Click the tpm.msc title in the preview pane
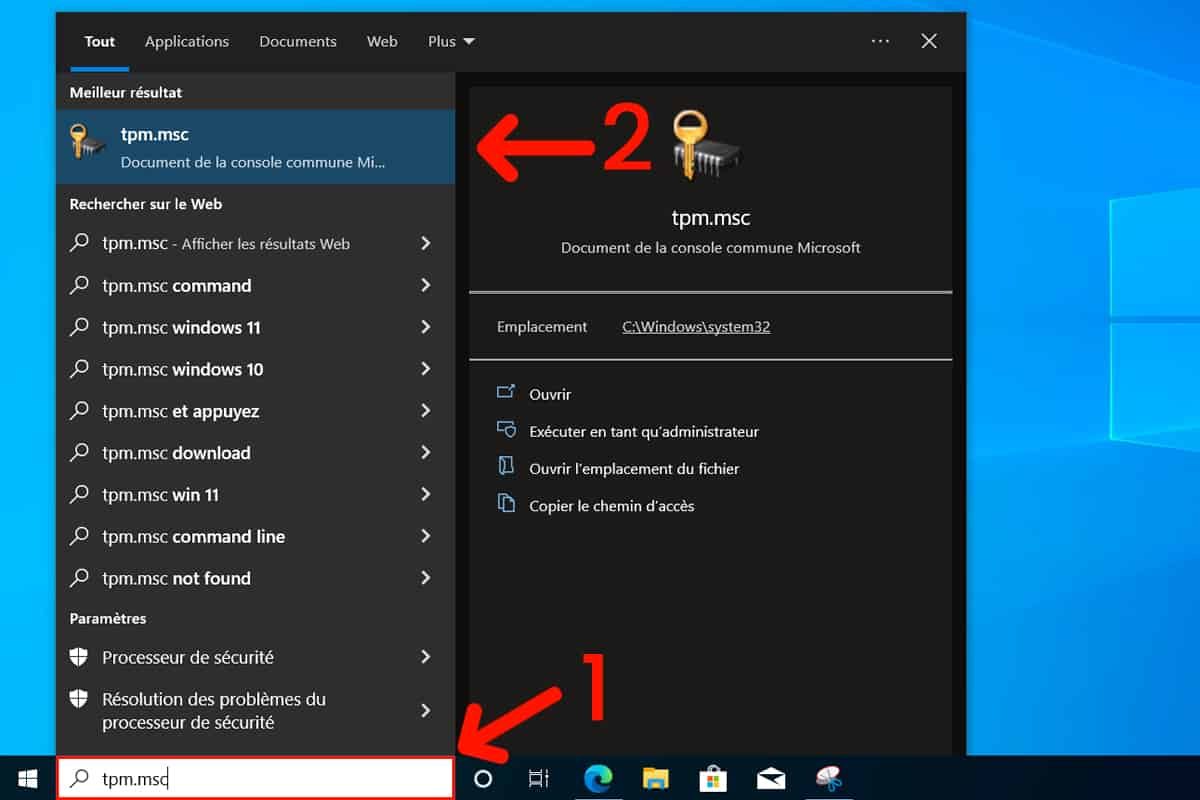Viewport: 1200px width, 800px height. click(711, 217)
